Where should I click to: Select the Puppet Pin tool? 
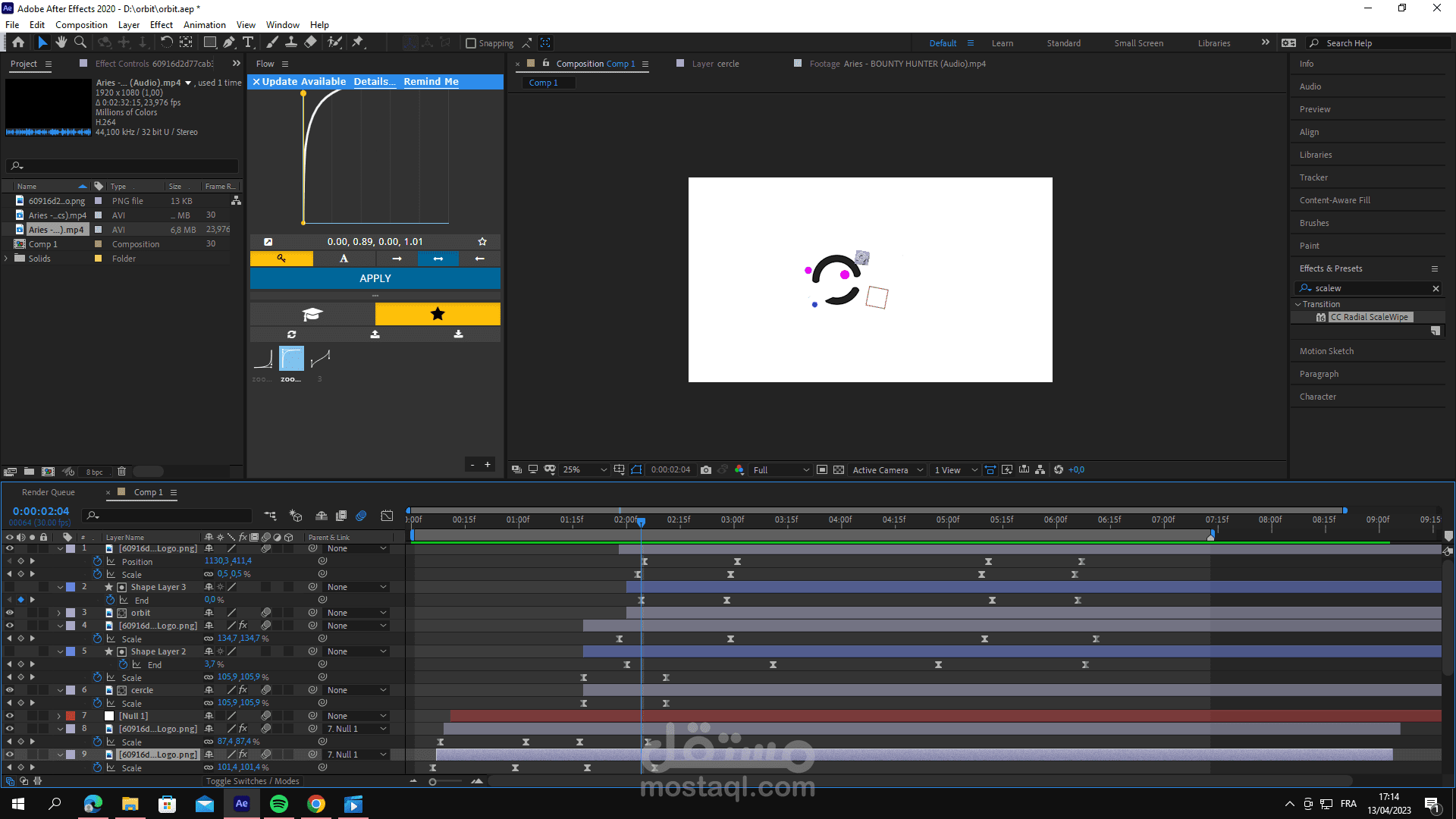[358, 42]
